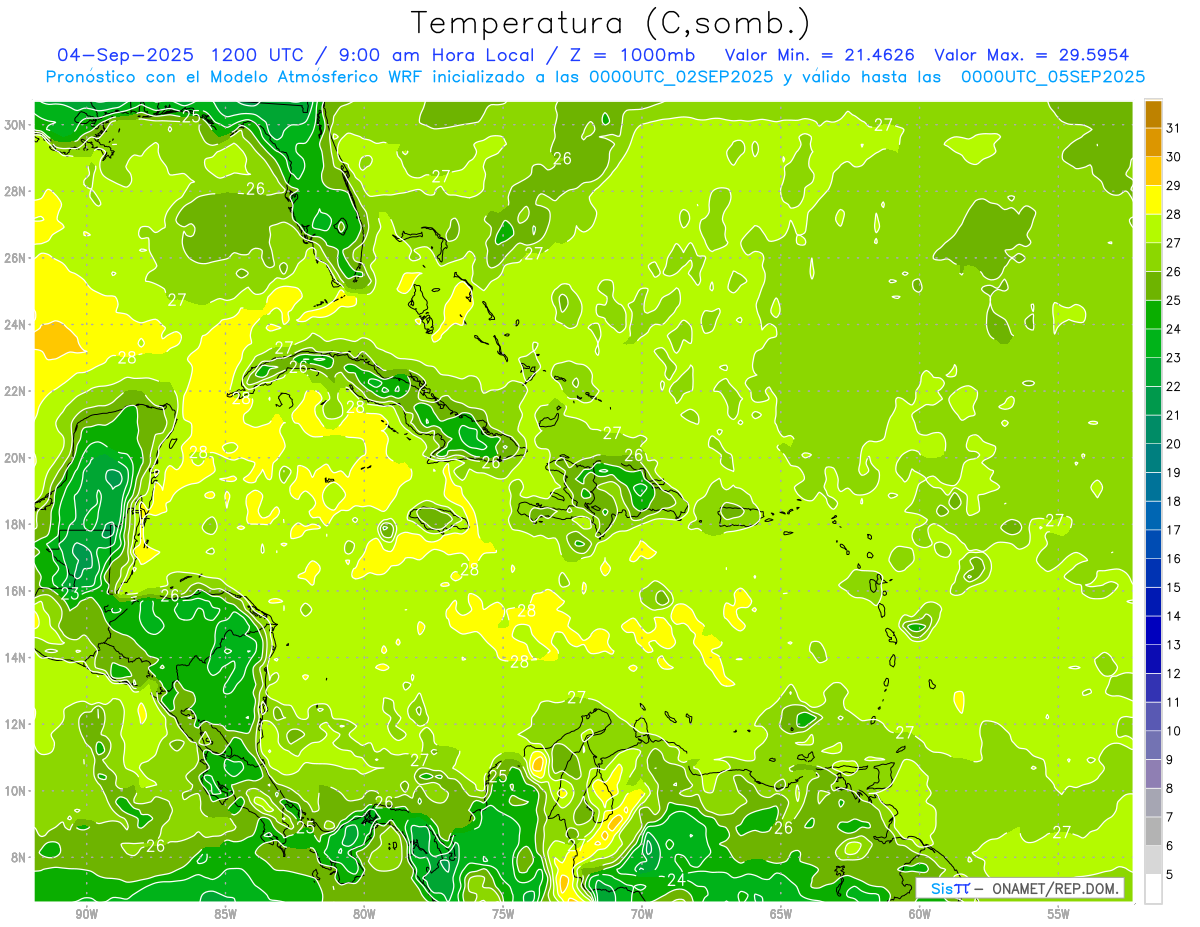Click the 16N latitude axis label
The height and width of the screenshot is (927, 1200).
pyautogui.click(x=15, y=591)
